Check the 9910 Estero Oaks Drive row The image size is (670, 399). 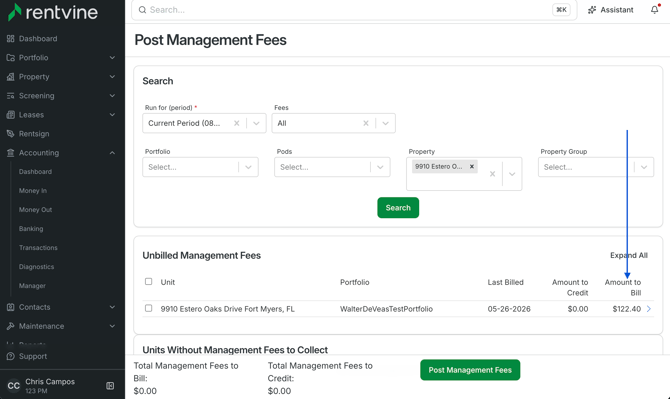pos(148,308)
